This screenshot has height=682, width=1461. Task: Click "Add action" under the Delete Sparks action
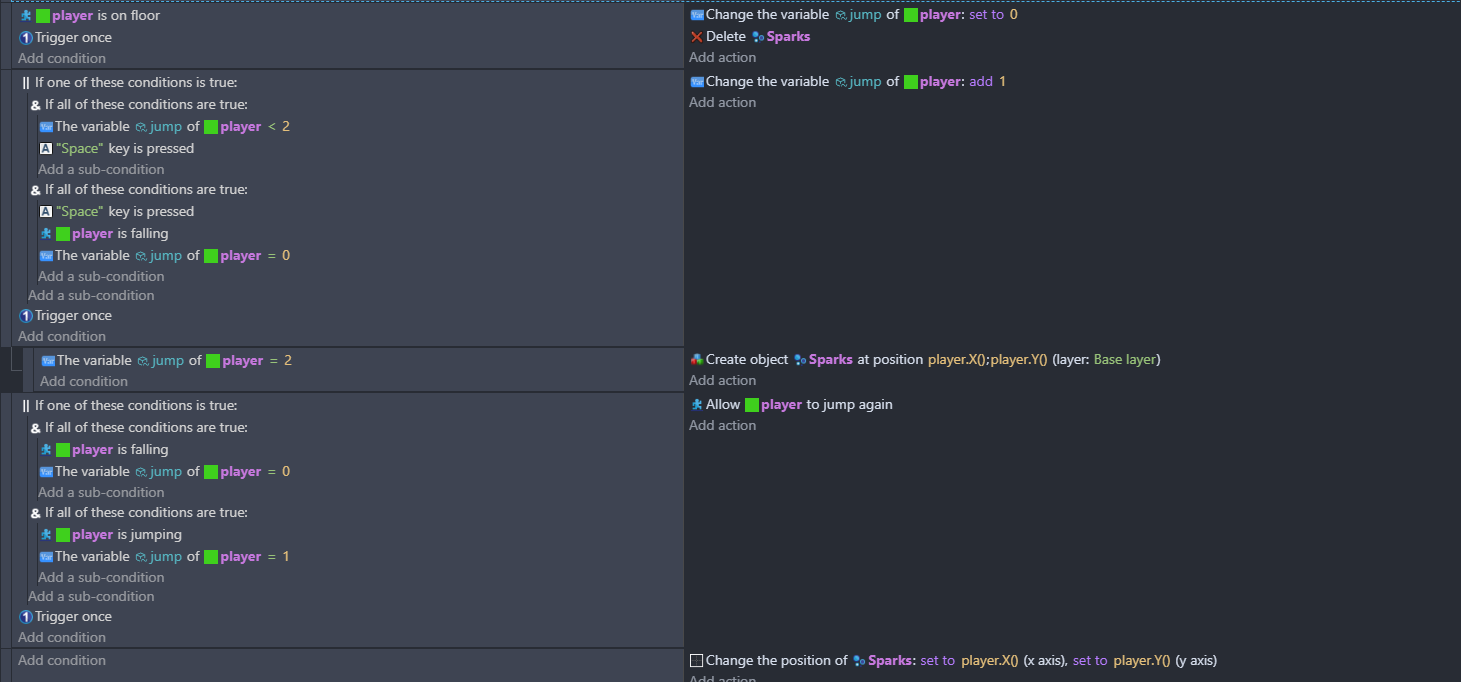tap(722, 57)
